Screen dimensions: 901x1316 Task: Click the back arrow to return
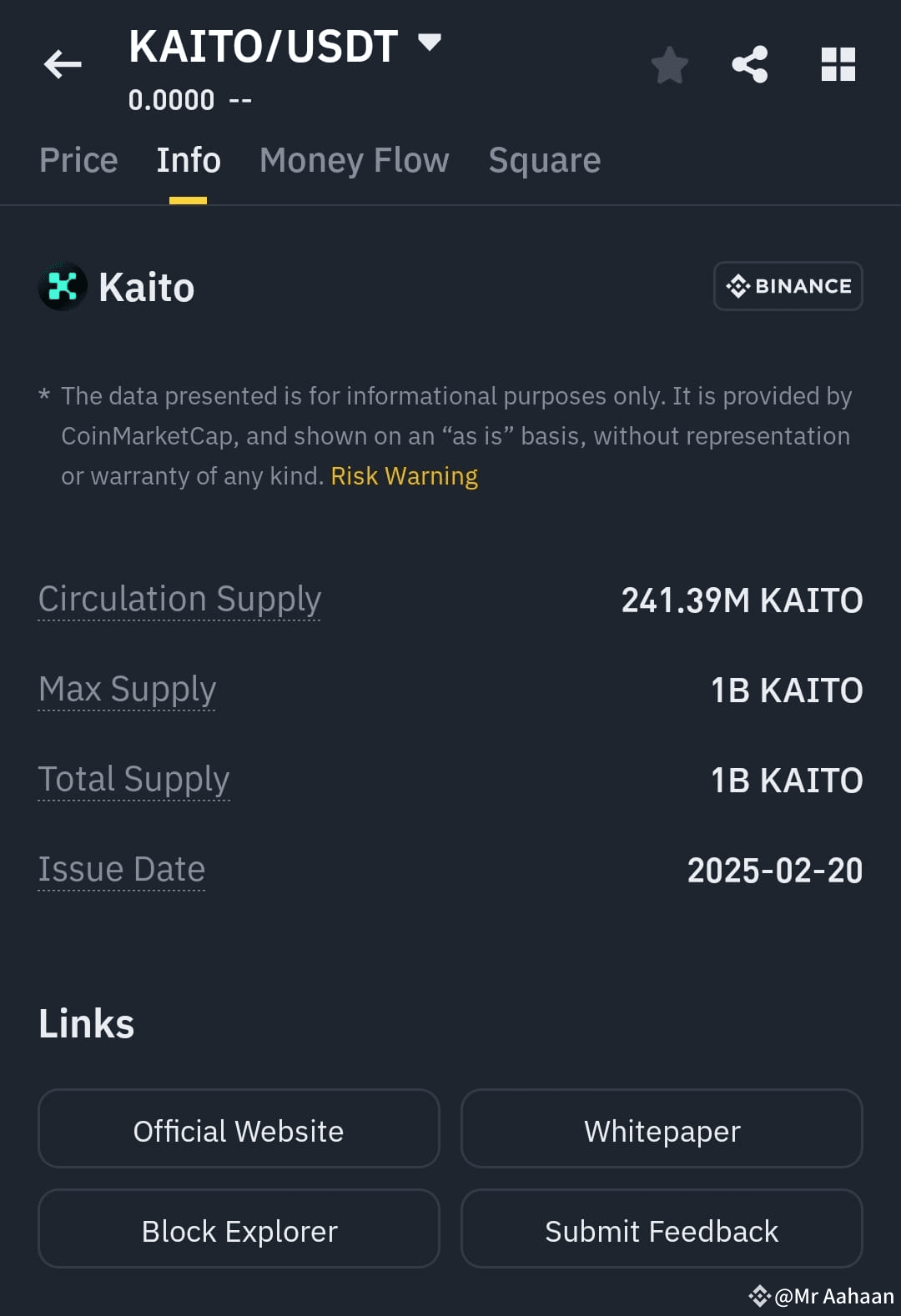[63, 65]
